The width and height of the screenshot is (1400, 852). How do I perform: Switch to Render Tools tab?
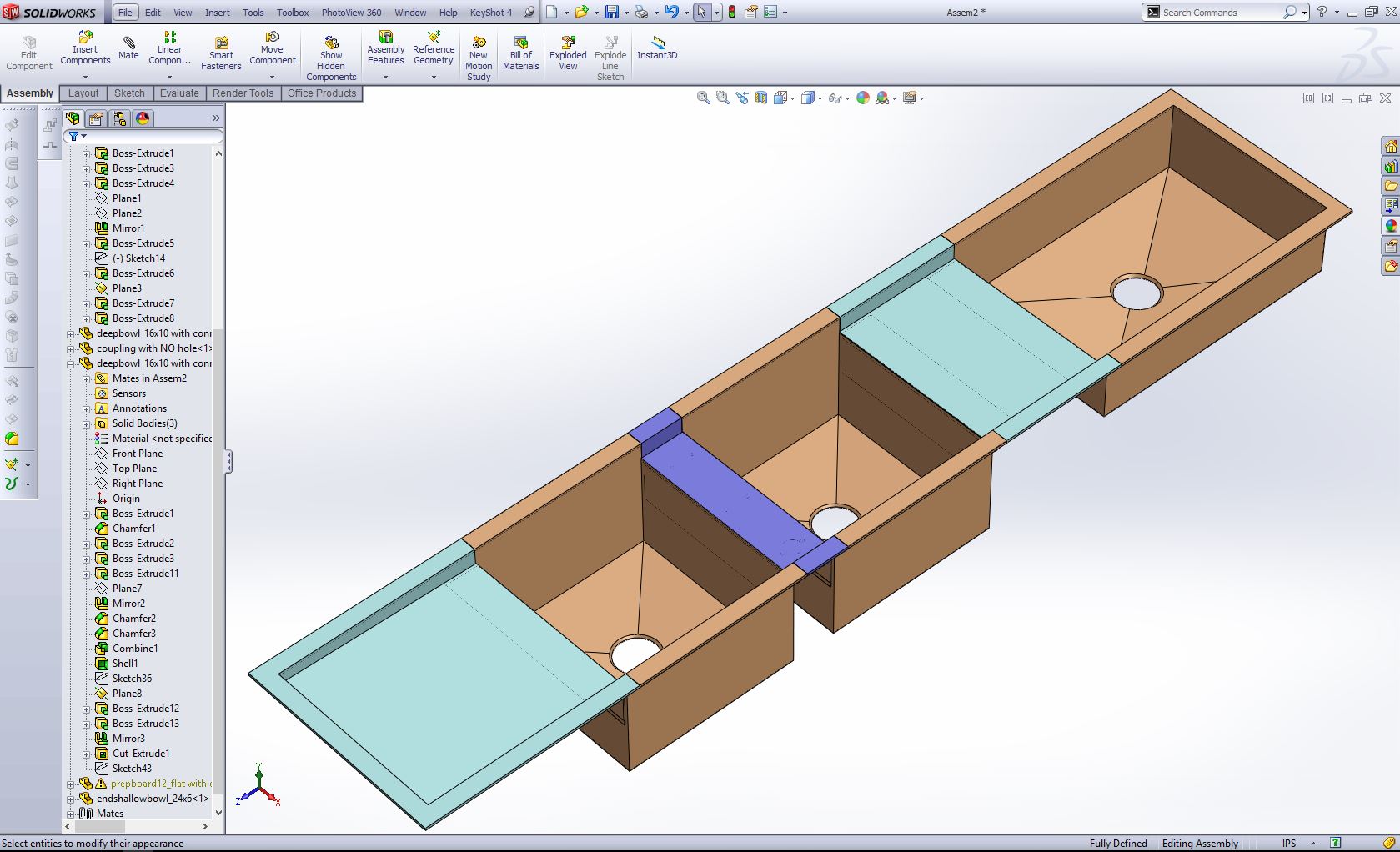click(x=243, y=93)
